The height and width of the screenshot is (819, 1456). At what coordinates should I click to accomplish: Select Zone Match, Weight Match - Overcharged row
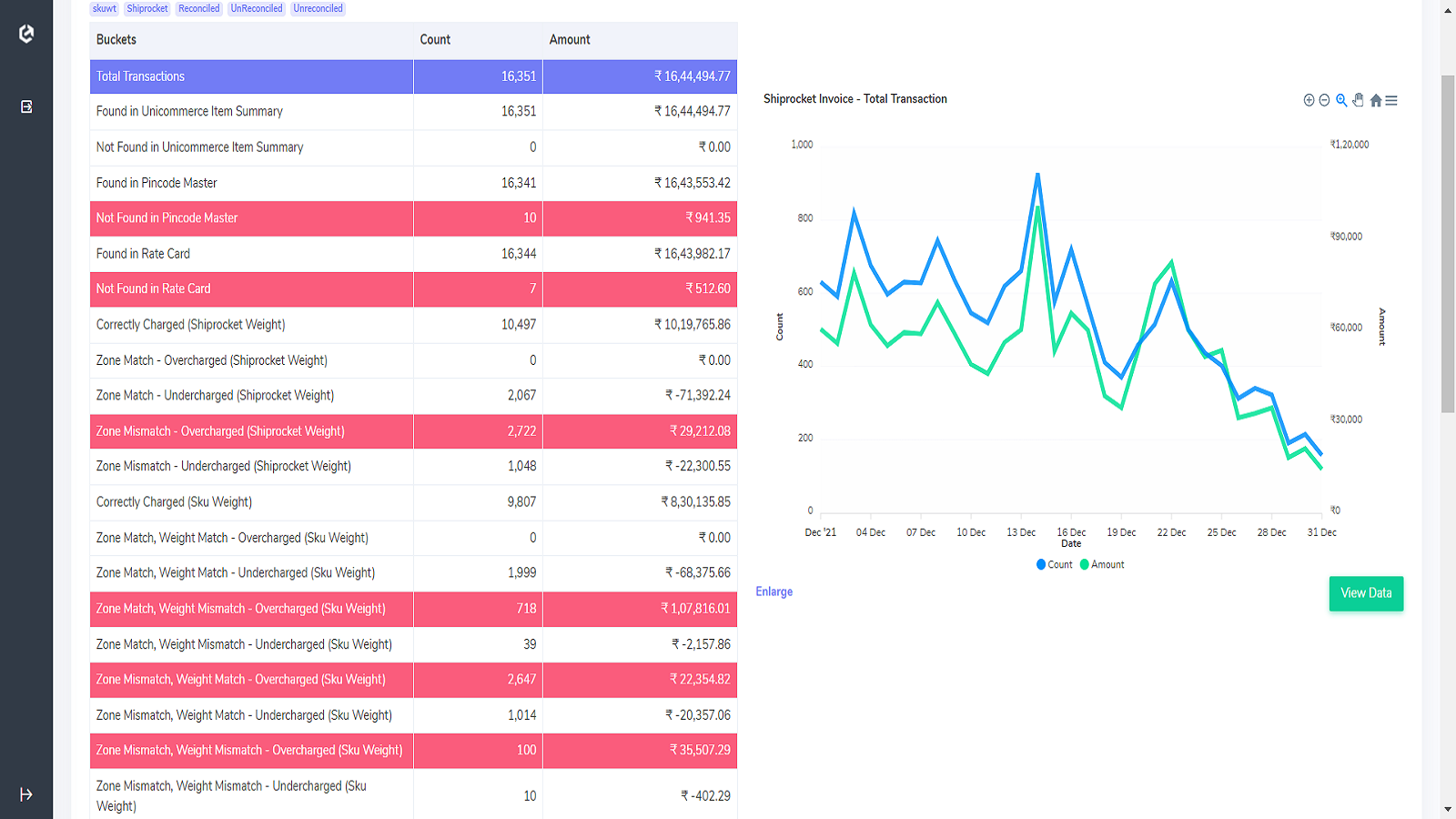click(x=413, y=538)
